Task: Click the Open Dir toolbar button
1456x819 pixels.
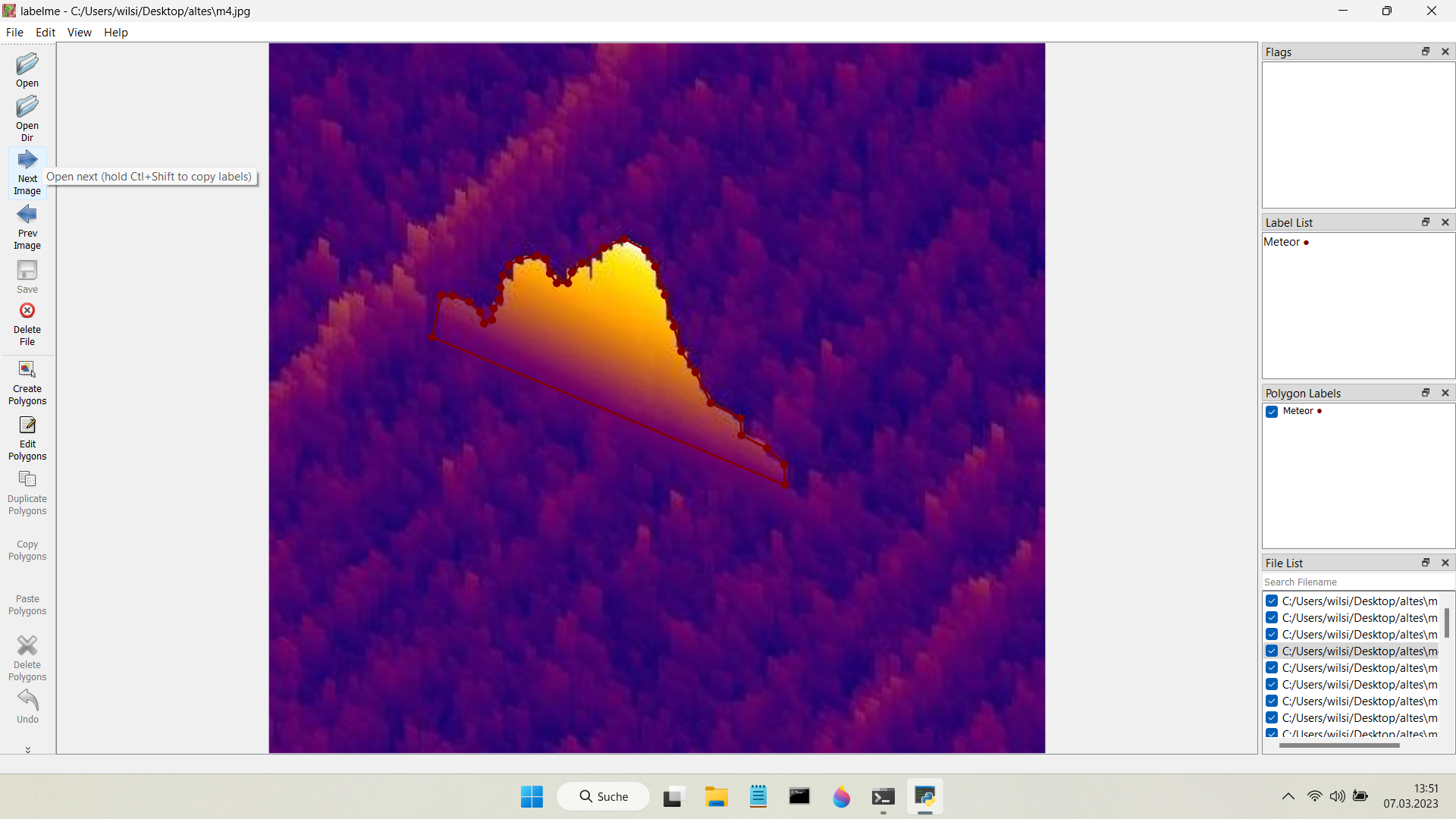Action: coord(27,119)
